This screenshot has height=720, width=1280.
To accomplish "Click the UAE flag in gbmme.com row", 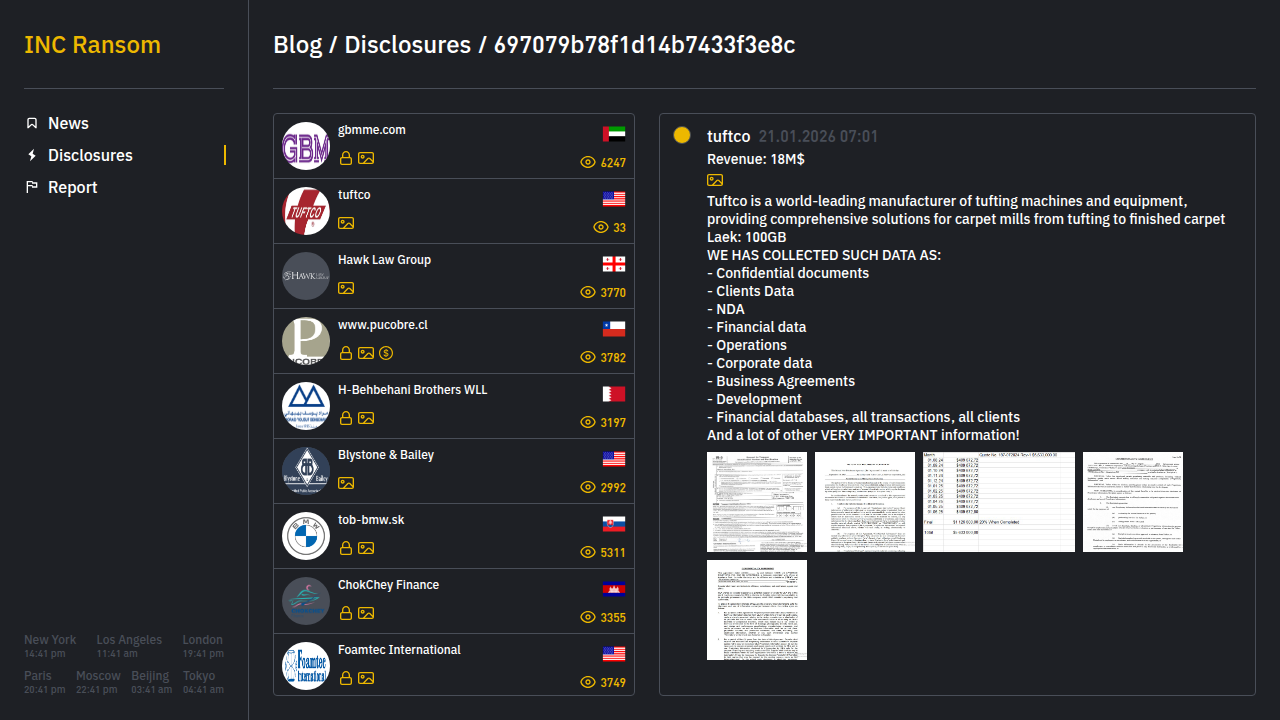I will coord(614,134).
